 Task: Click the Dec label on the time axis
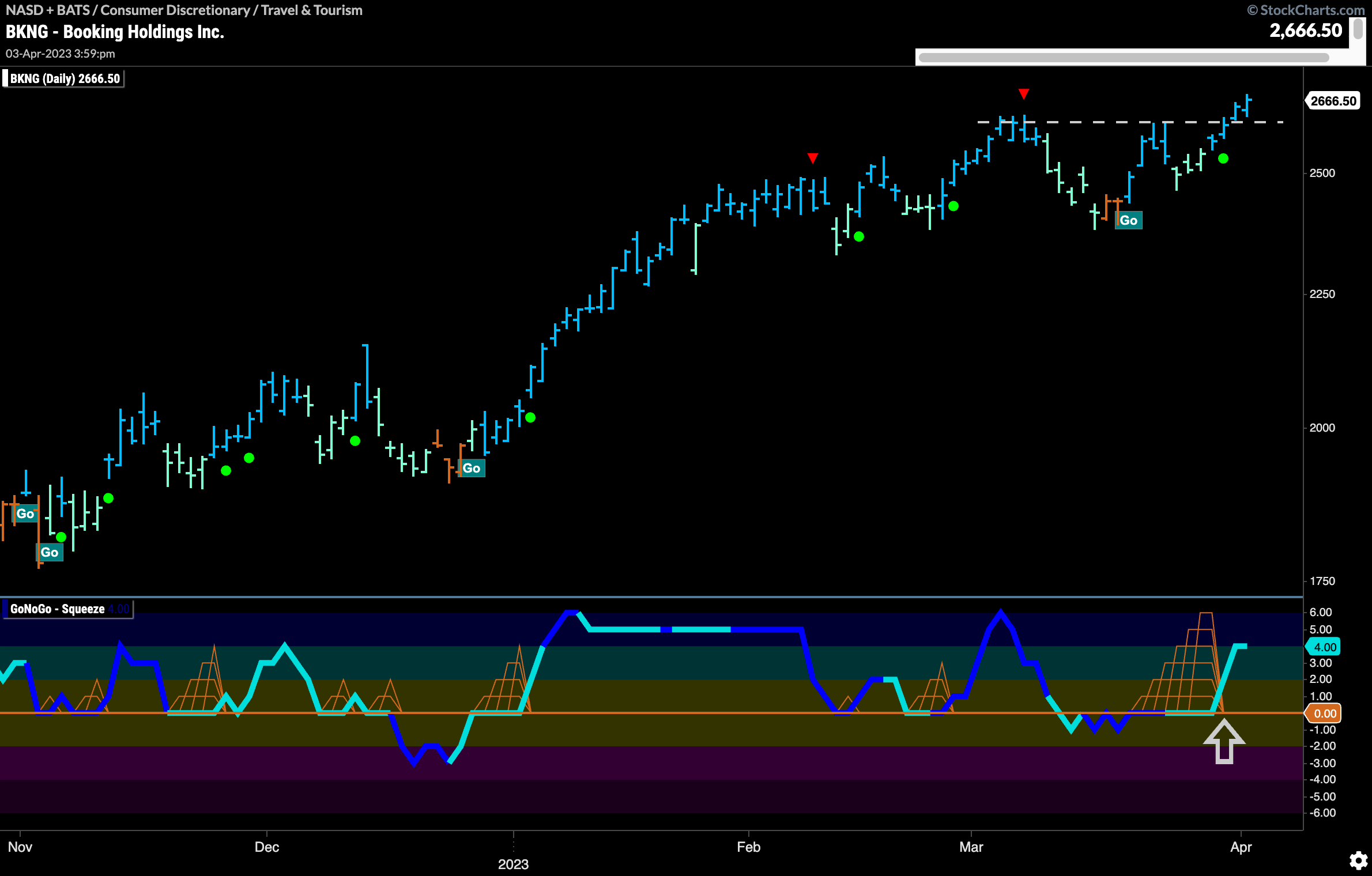click(x=267, y=847)
